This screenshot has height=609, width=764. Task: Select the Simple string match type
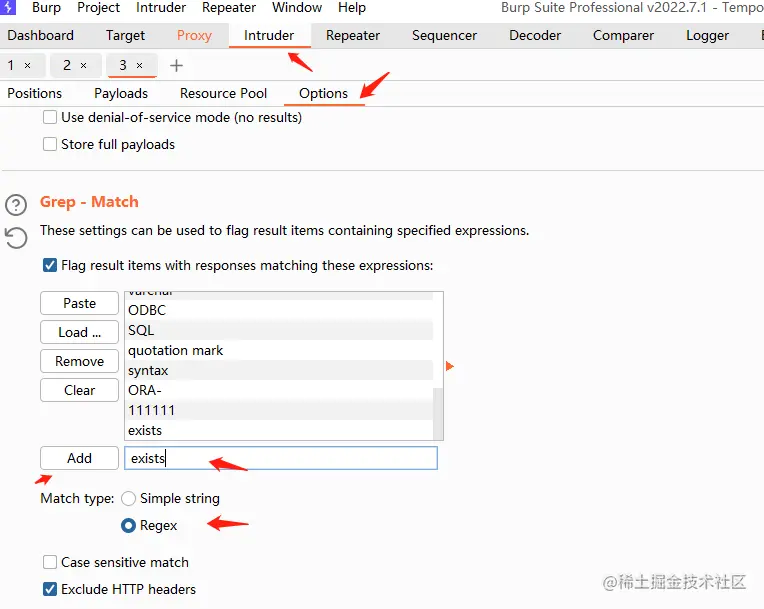[x=129, y=498]
